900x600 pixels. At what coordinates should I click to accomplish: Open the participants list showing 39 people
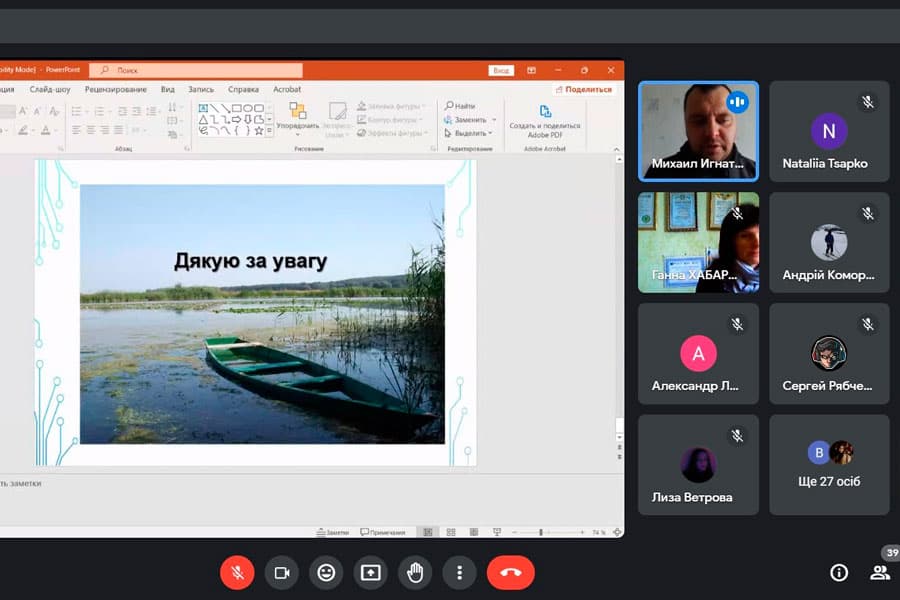880,572
